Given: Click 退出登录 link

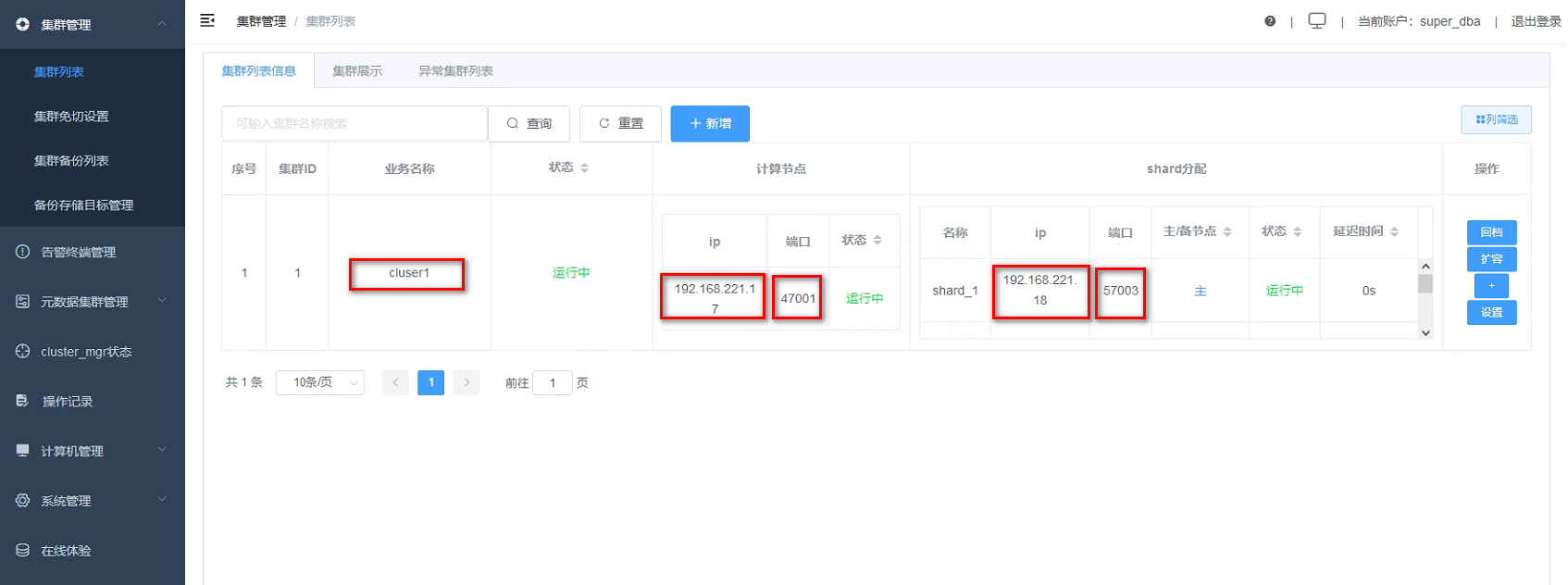Looking at the screenshot, I should click(x=1536, y=21).
